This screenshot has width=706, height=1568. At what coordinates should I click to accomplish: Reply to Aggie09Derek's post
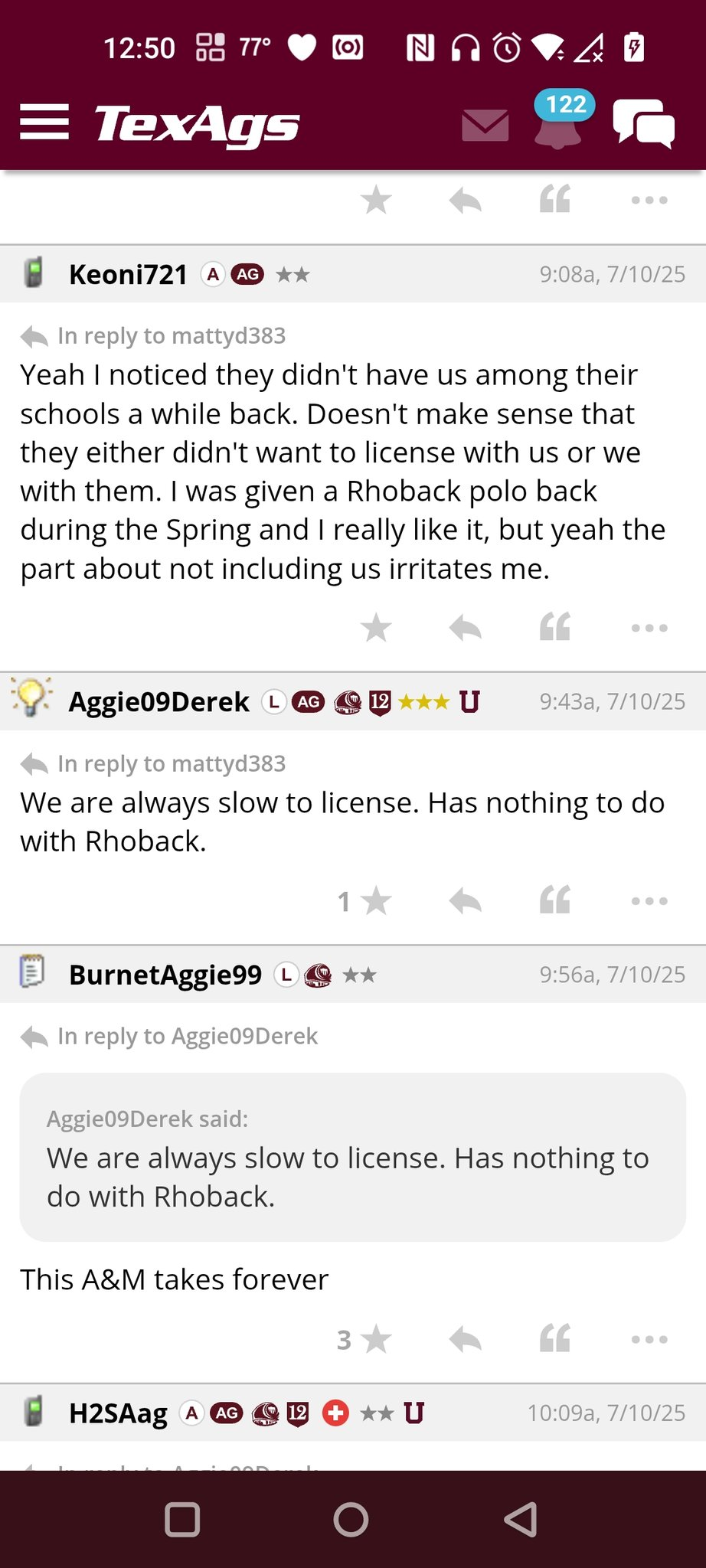[x=465, y=901]
